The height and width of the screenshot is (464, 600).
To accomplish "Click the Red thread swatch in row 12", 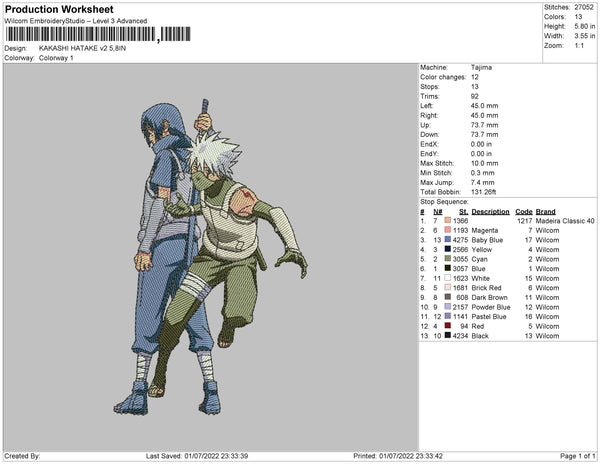I will coord(449,325).
